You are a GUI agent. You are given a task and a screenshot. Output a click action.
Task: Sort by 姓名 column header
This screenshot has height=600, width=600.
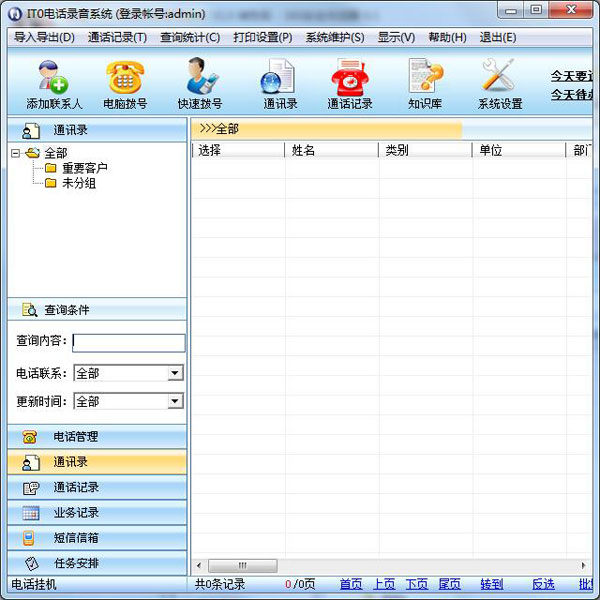[x=332, y=150]
